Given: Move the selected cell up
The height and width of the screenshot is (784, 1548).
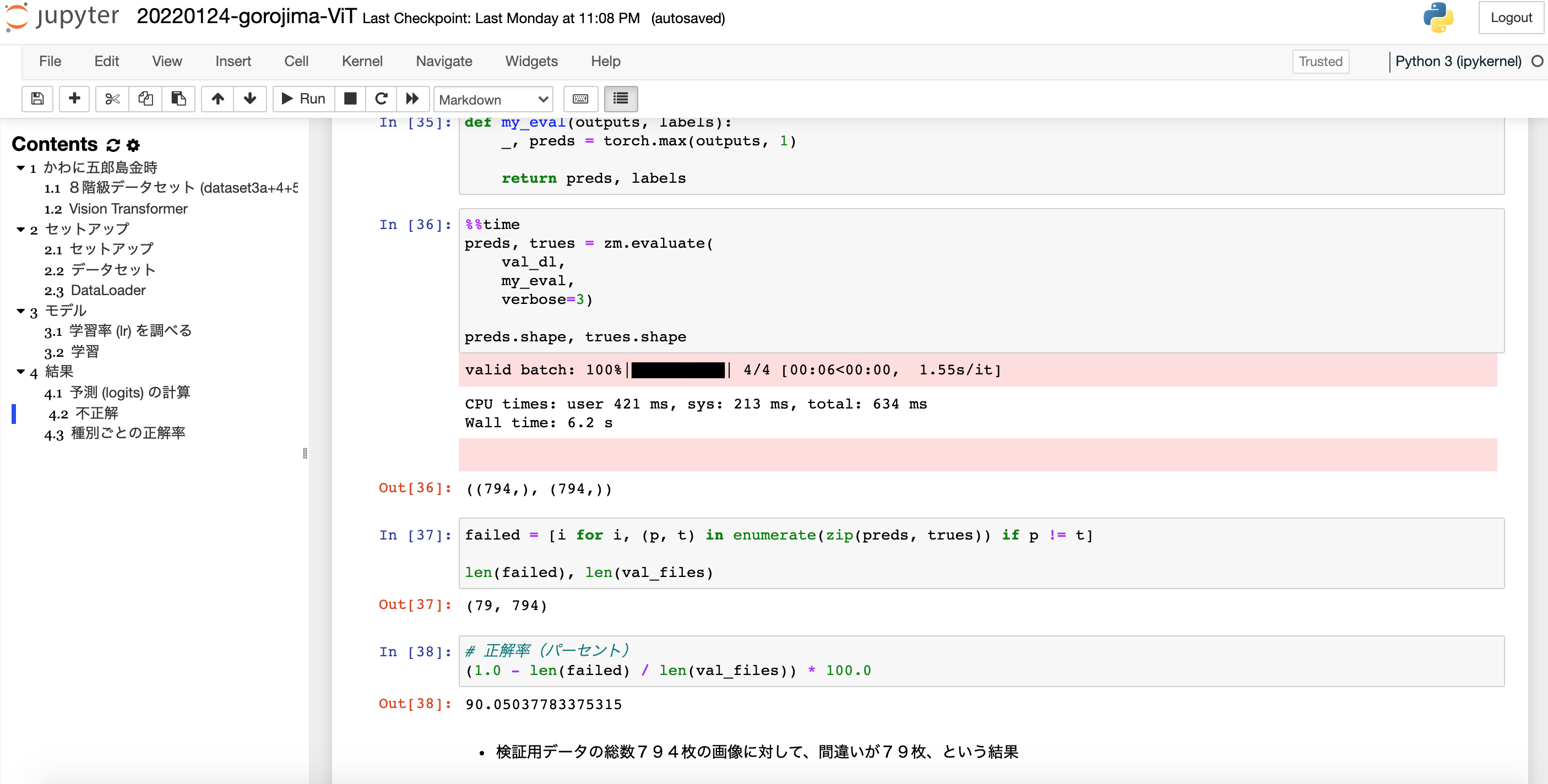Looking at the screenshot, I should point(218,99).
